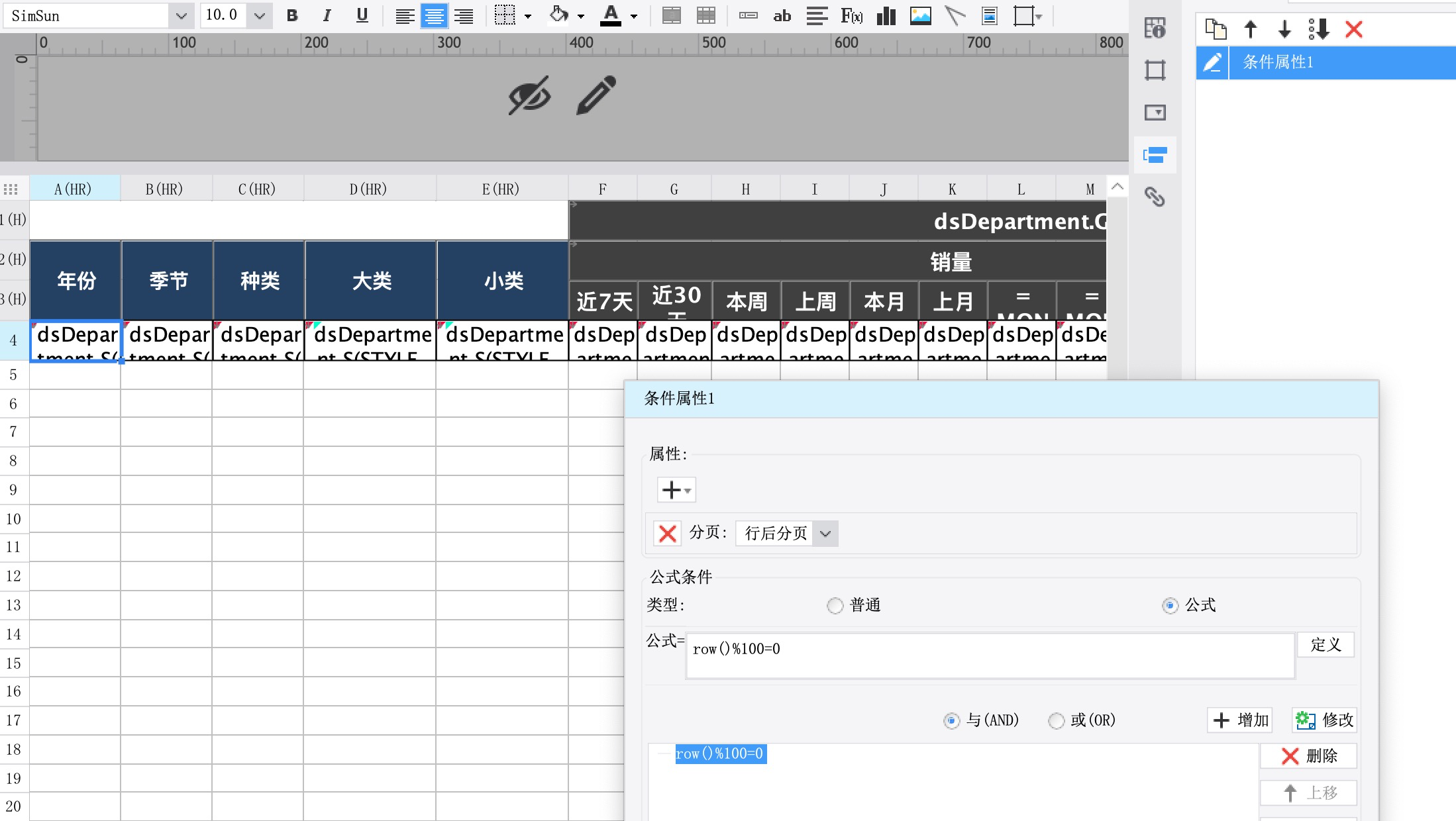Select 条件属性1 in the attribute list
Screen dimensions: 1456x821
point(1326,62)
